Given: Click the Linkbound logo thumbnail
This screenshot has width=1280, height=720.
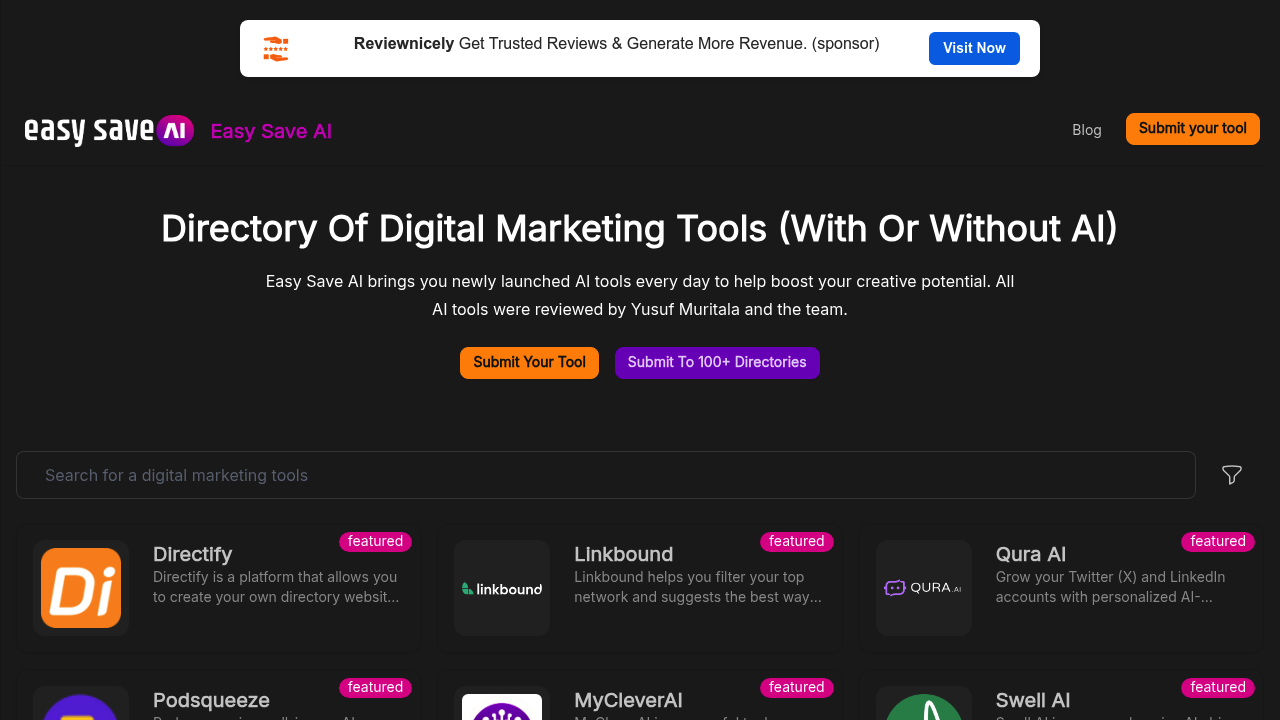Looking at the screenshot, I should (502, 588).
